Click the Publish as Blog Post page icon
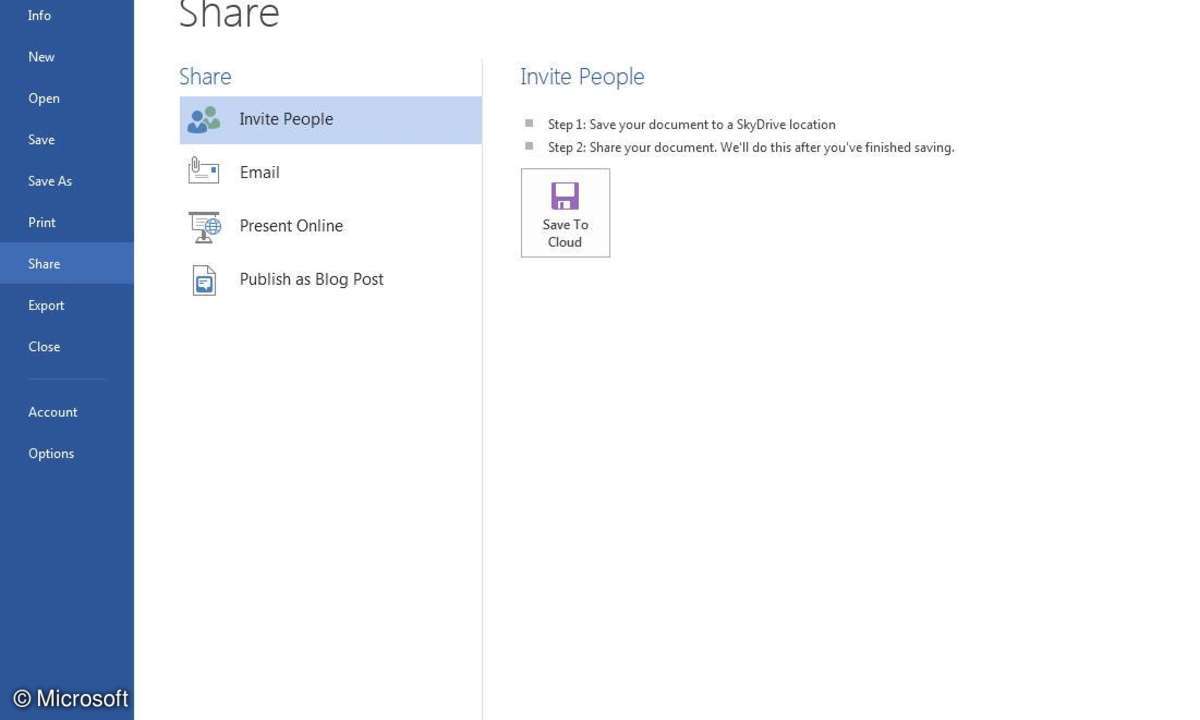 click(x=204, y=280)
